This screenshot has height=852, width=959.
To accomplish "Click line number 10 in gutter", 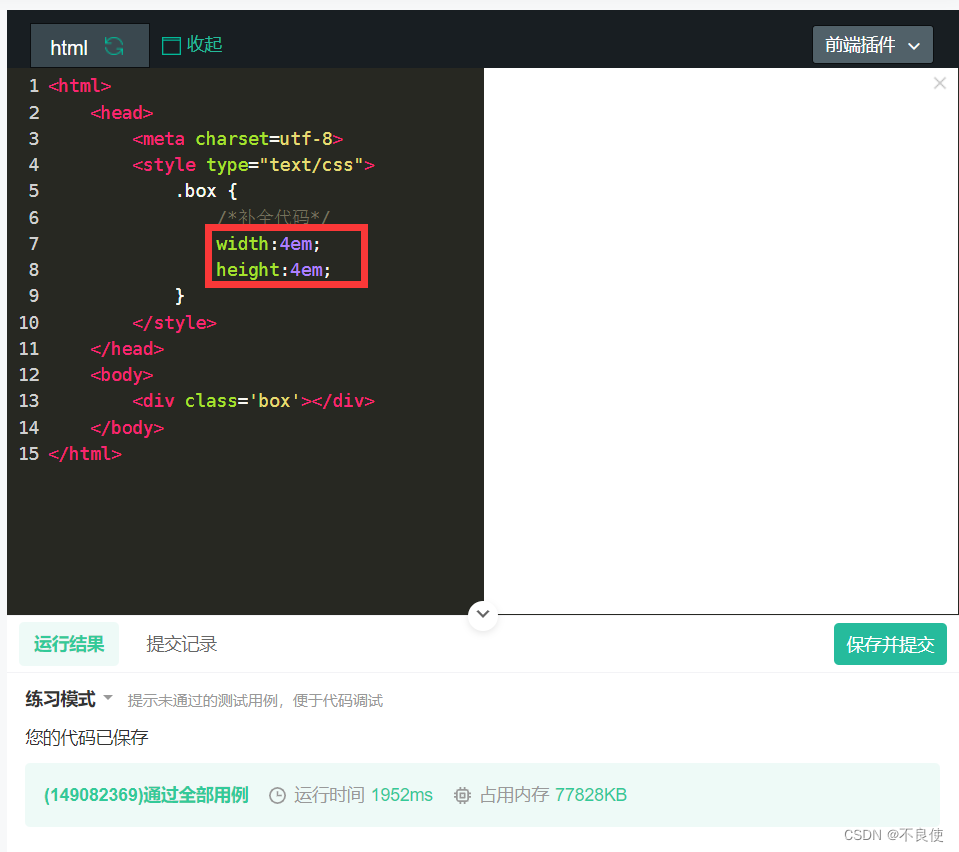I will click(29, 322).
